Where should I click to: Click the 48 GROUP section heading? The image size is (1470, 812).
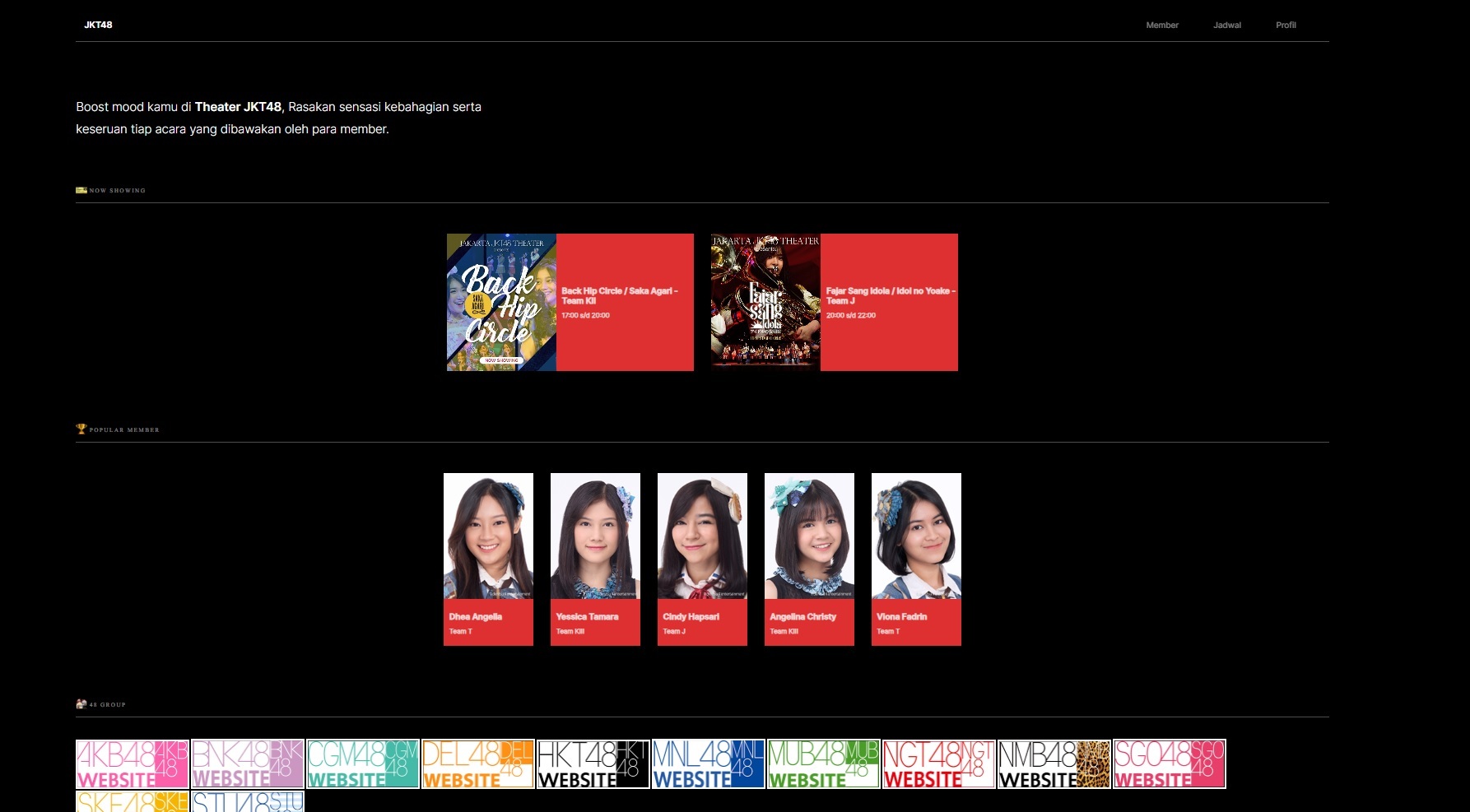(107, 705)
